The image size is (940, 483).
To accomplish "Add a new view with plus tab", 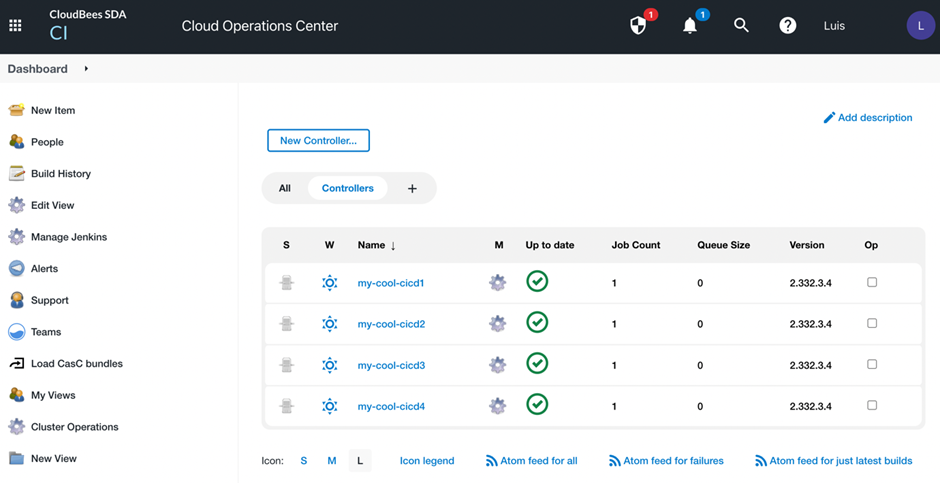I will 412,189.
